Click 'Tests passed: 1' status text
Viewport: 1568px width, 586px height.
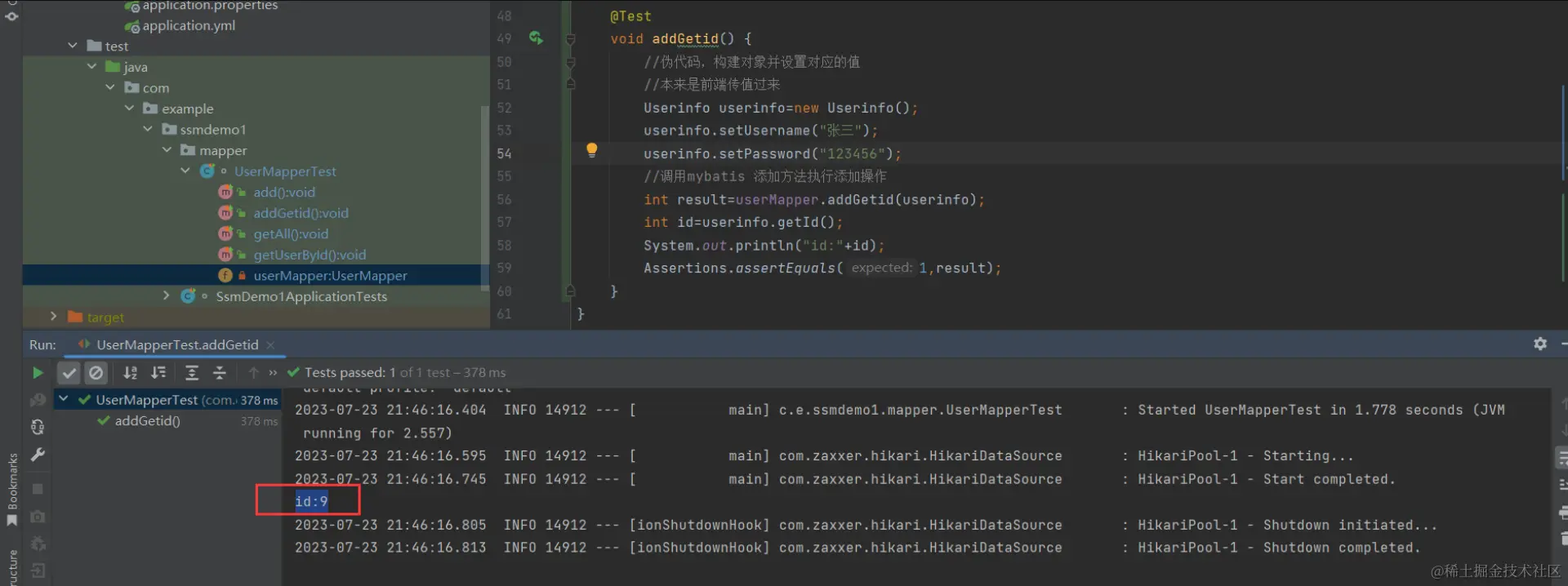click(x=350, y=372)
